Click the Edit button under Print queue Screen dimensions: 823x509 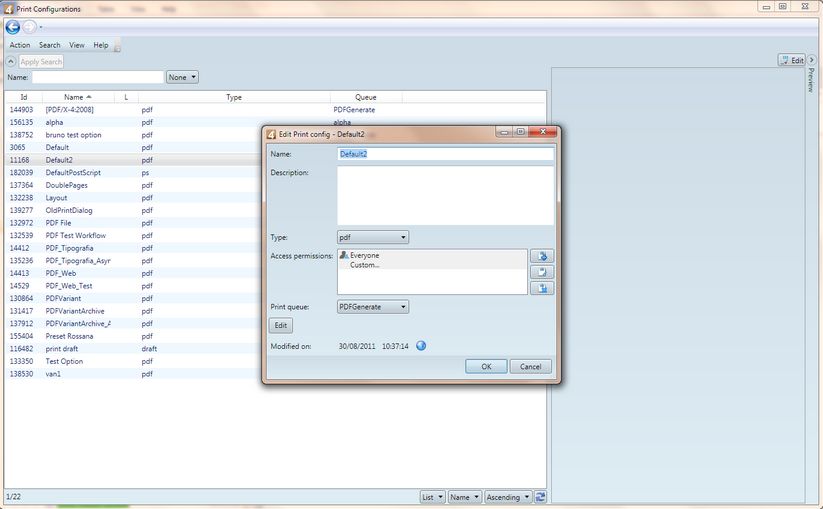[x=281, y=325]
